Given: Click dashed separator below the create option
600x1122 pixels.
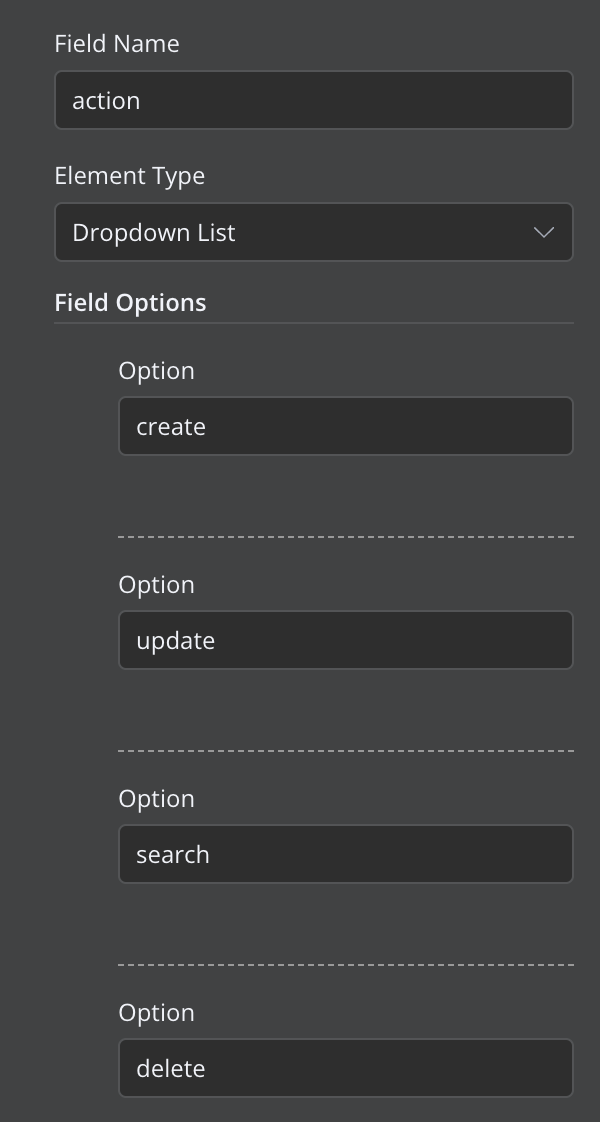Looking at the screenshot, I should tap(345, 537).
